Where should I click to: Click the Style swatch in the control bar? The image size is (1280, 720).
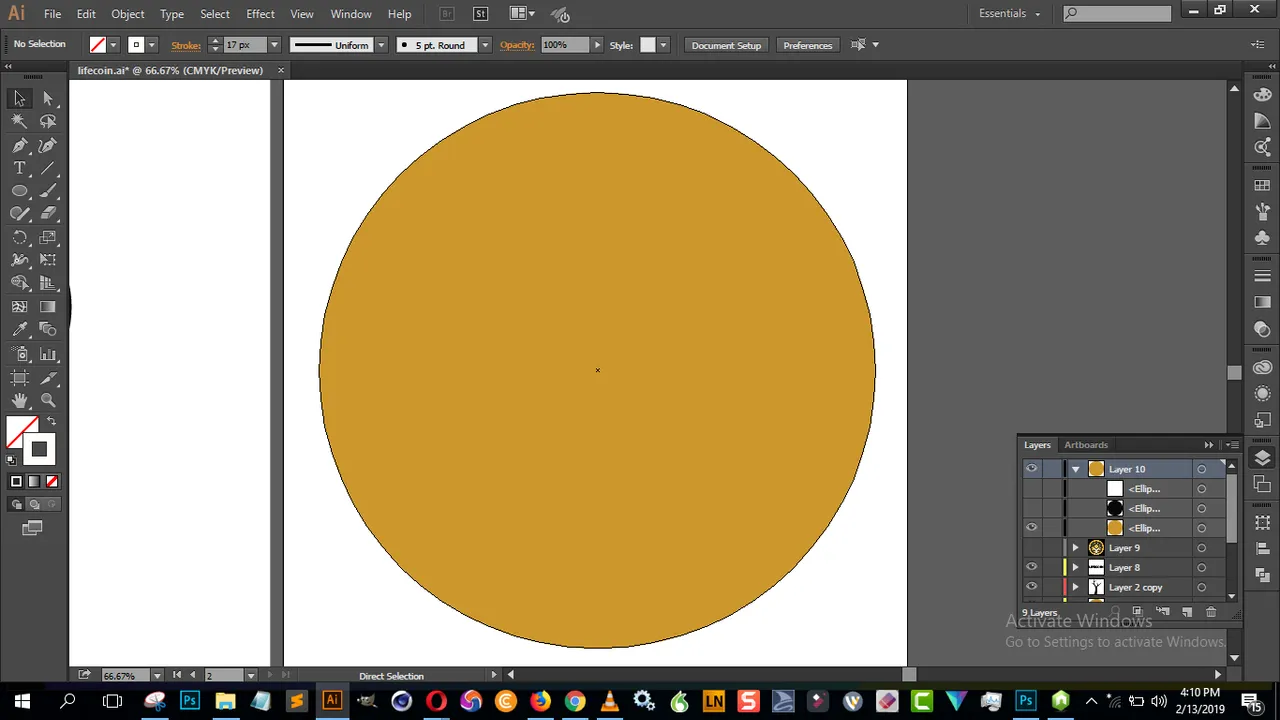(647, 45)
